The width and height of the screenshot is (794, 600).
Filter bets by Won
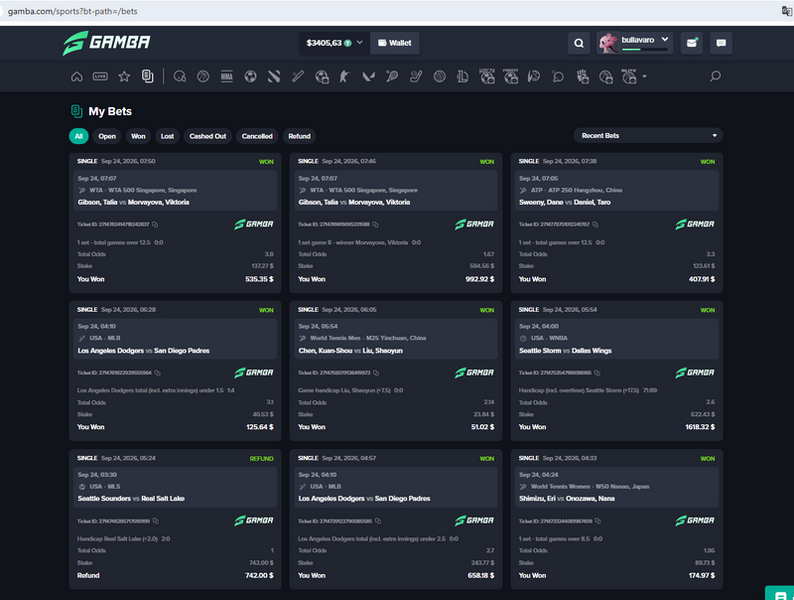click(138, 136)
